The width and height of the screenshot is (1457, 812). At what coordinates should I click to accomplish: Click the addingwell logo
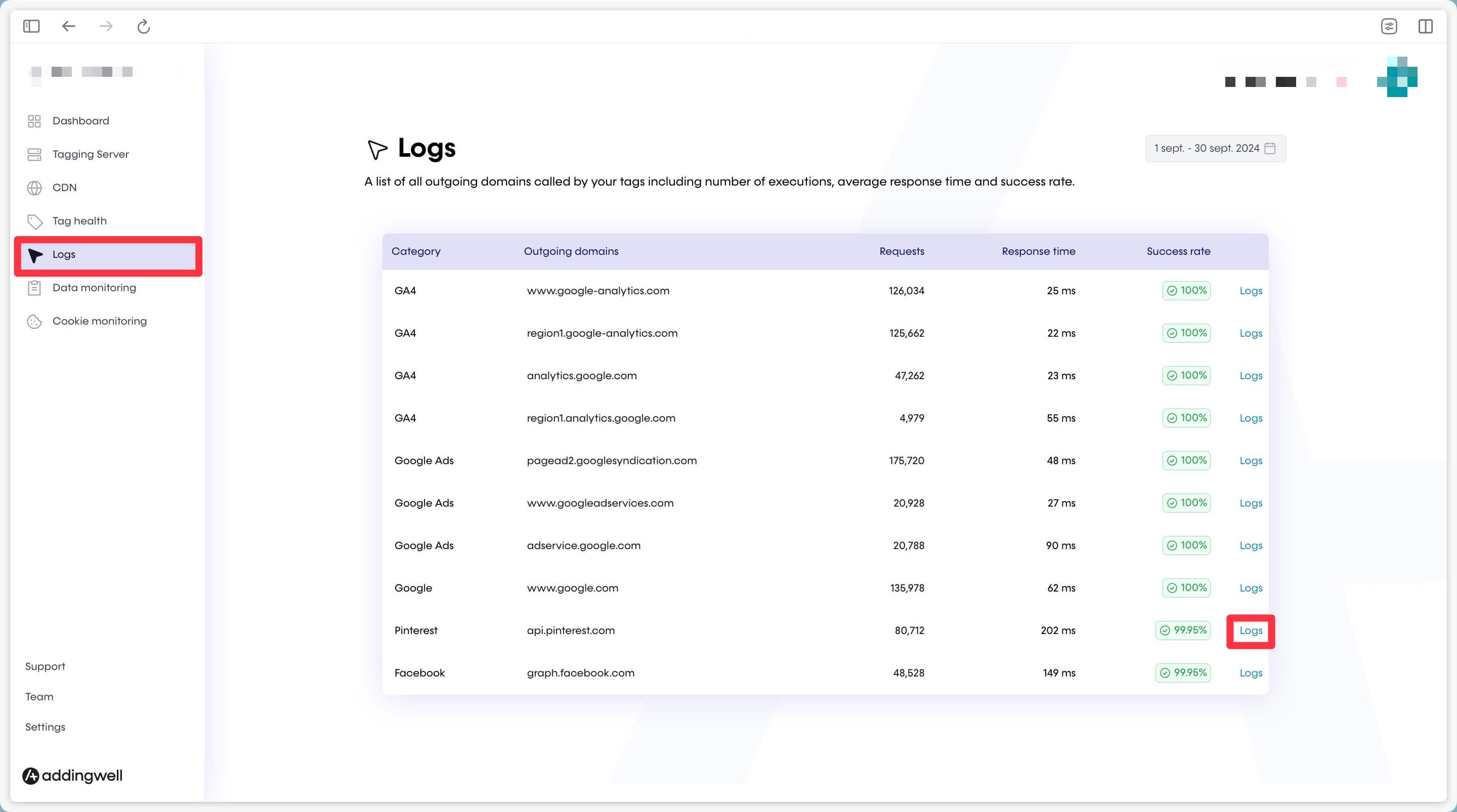pyautogui.click(x=72, y=775)
